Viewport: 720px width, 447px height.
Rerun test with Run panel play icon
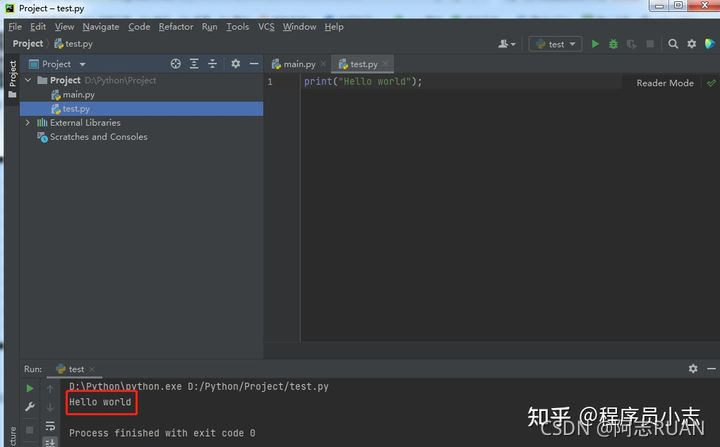pos(29,389)
